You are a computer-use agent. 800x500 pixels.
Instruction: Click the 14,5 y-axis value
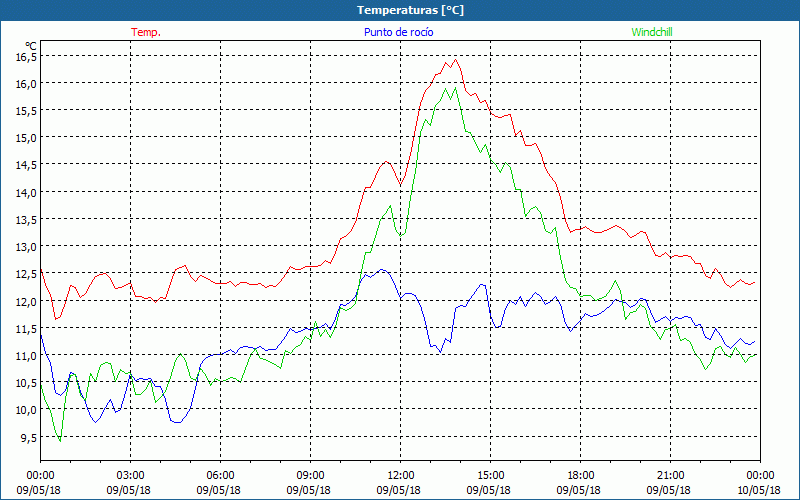pos(26,165)
